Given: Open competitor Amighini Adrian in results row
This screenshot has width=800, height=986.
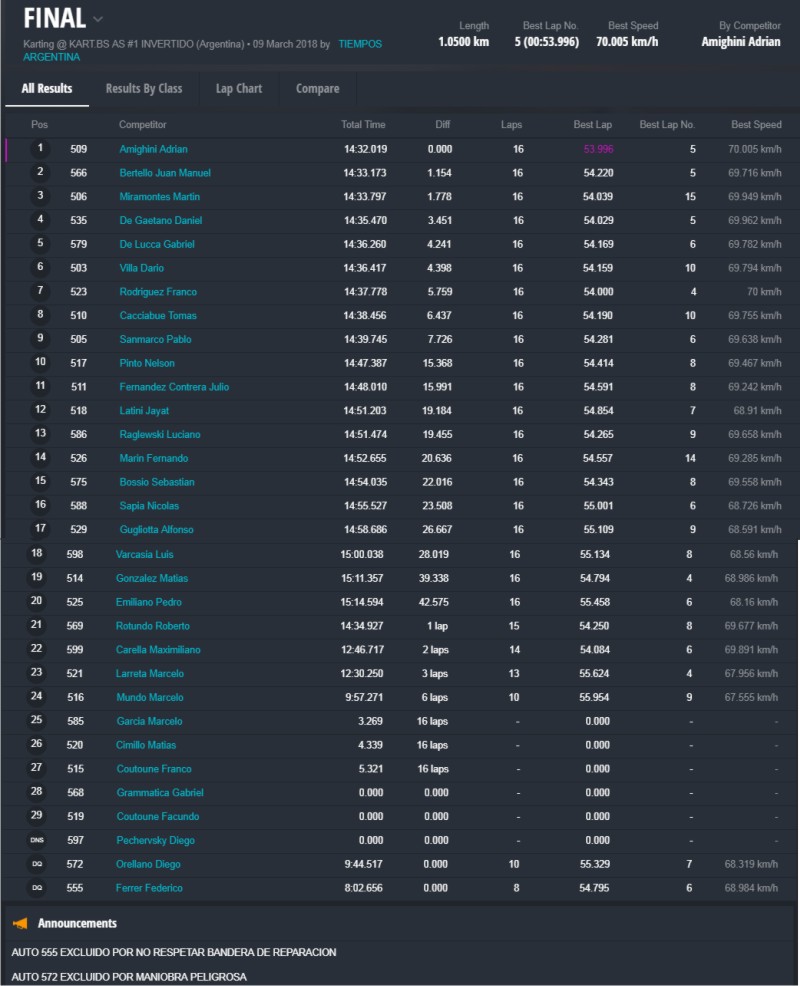Looking at the screenshot, I should click(153, 149).
